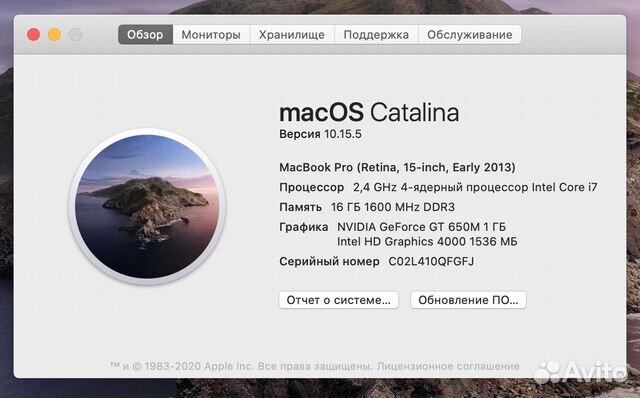
Task: Open the Мониторы tab
Action: click(x=211, y=35)
